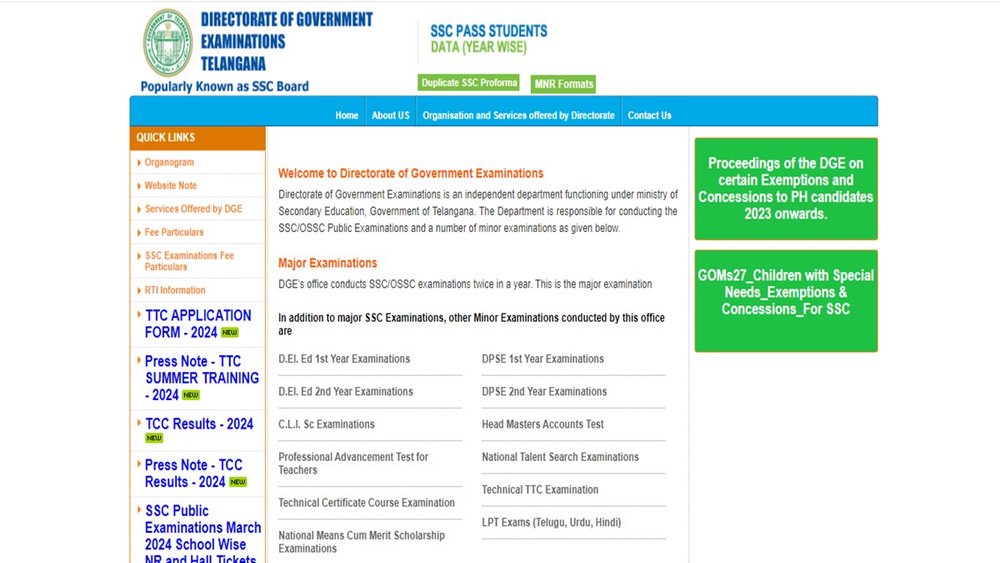
Task: Click LPT Exams (Telugu, Urdu, Hindi)
Action: tap(551, 522)
